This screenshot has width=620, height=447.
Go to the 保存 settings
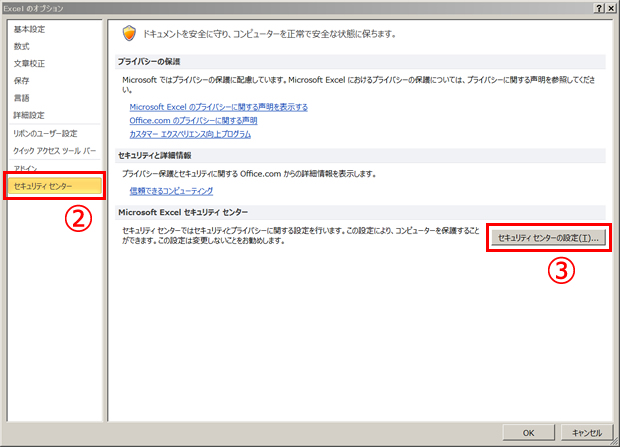[21, 81]
